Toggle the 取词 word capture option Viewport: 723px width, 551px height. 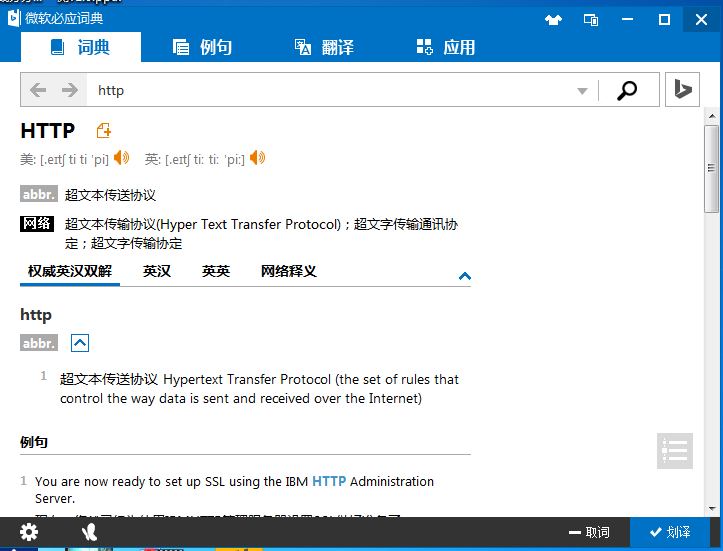point(589,533)
